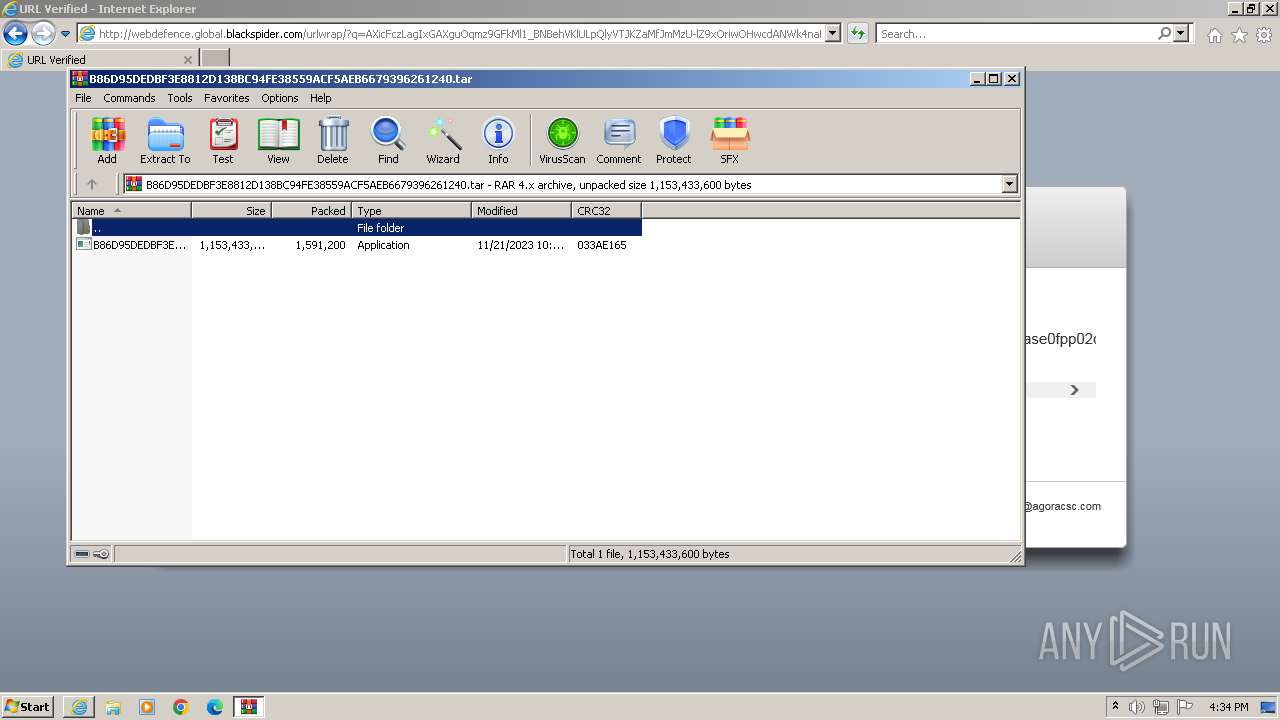Sort file list by Size column
The height and width of the screenshot is (720, 1280).
click(x=231, y=210)
